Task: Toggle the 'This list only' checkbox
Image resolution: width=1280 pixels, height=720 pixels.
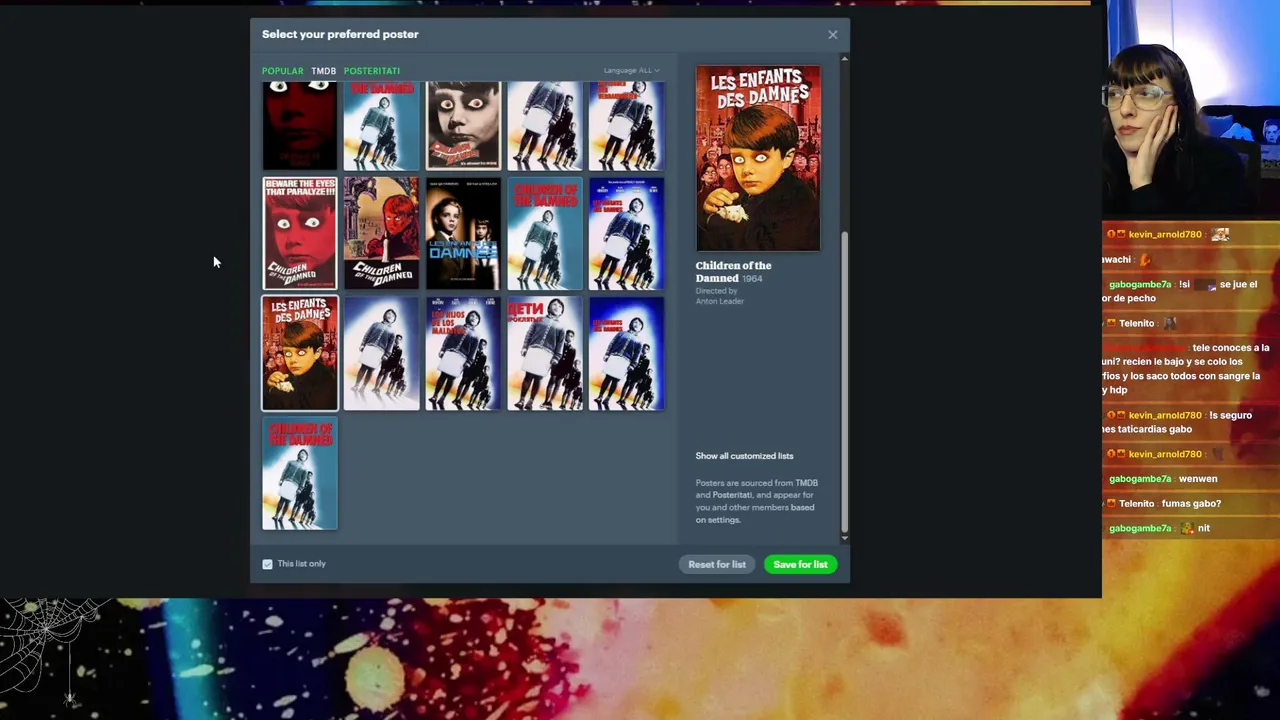Action: (x=267, y=564)
